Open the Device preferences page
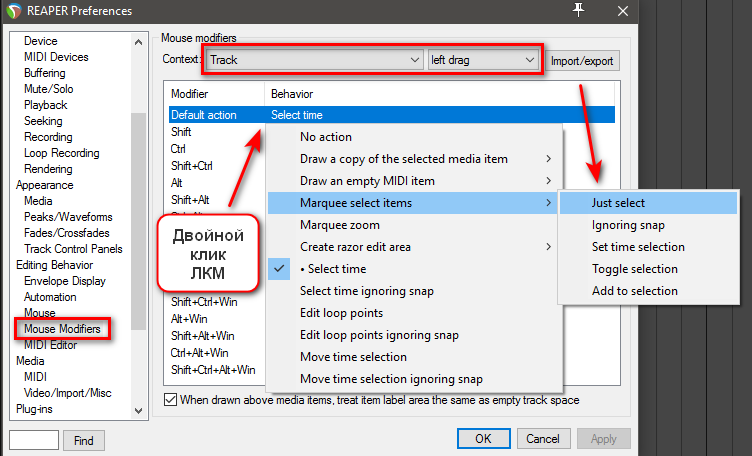752x456 pixels. (41, 41)
